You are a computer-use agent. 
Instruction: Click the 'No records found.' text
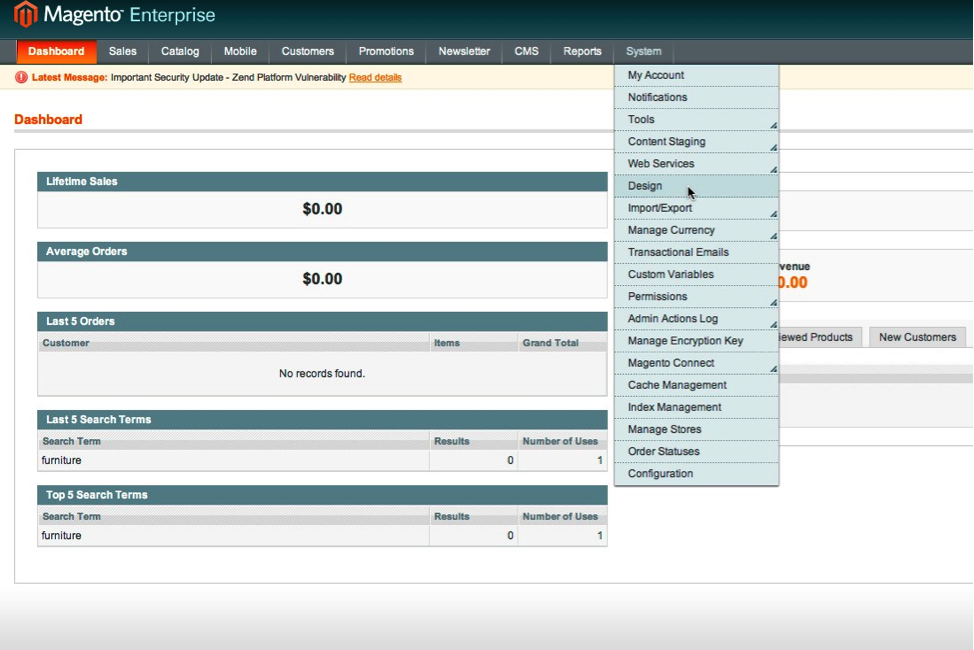click(x=322, y=373)
